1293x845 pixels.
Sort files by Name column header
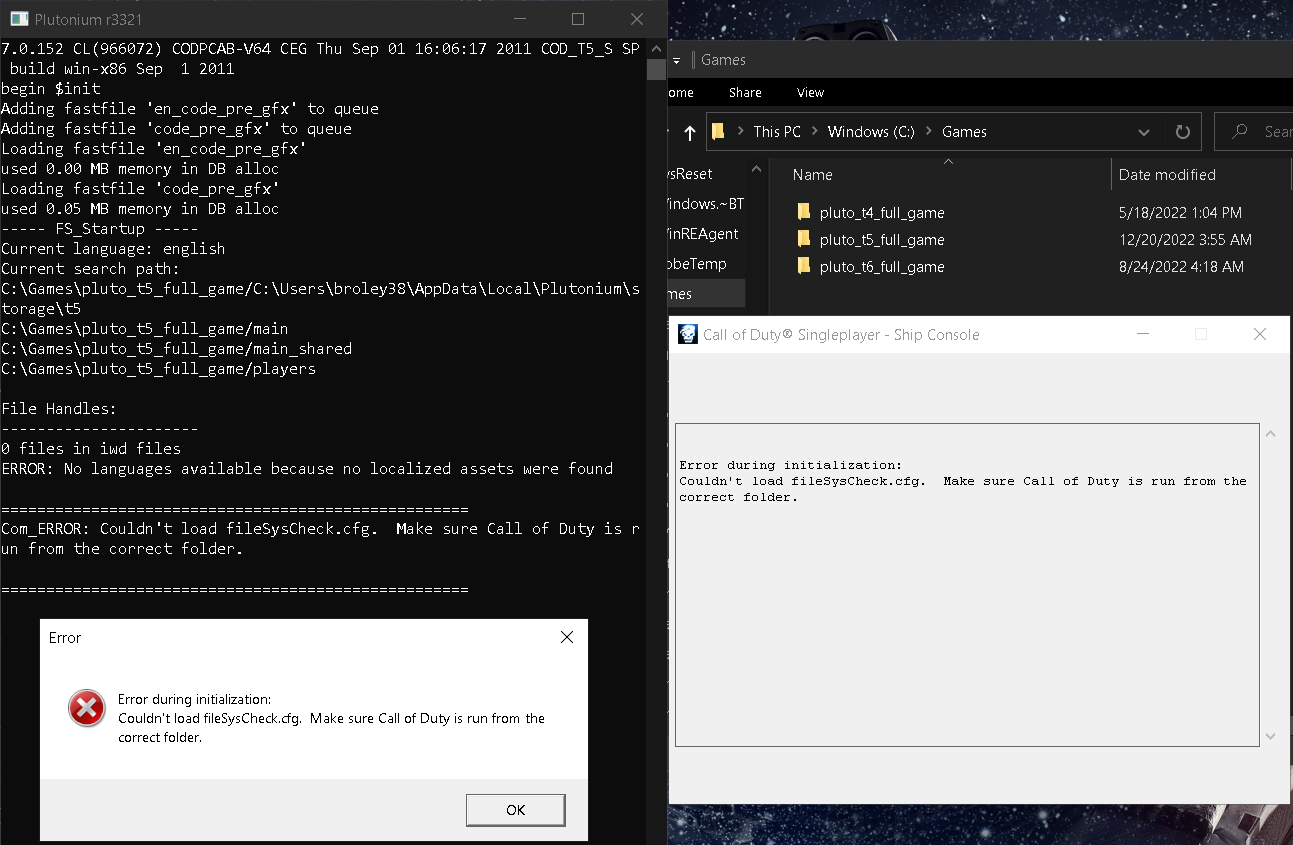[812, 174]
